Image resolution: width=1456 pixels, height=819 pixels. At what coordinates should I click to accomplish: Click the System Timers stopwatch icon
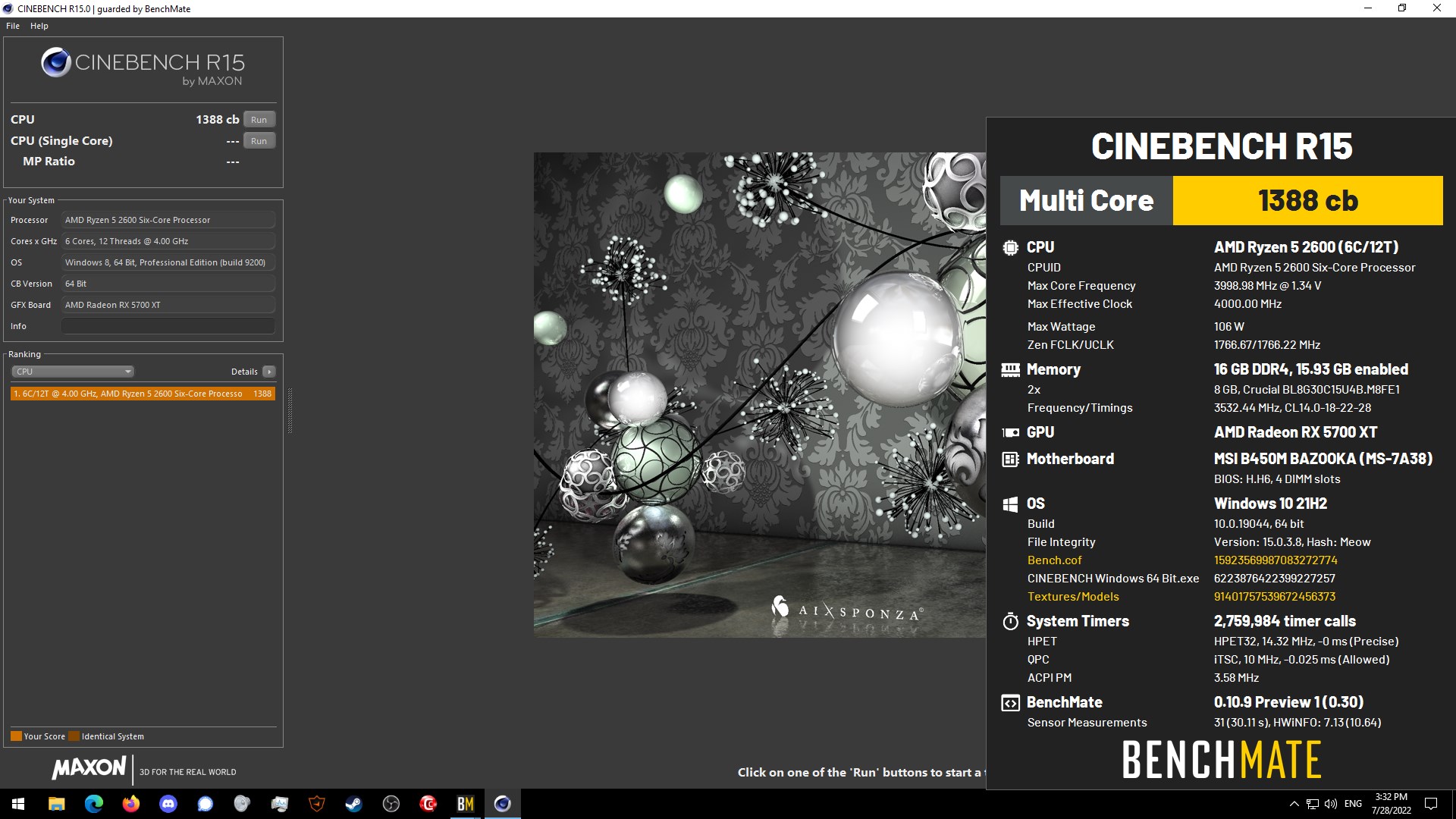(x=1010, y=622)
